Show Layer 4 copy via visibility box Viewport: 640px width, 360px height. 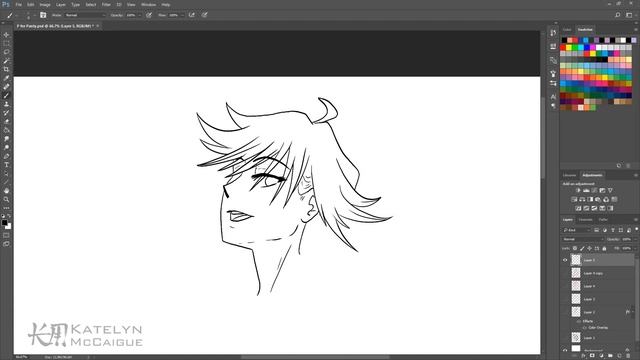[x=565, y=273]
